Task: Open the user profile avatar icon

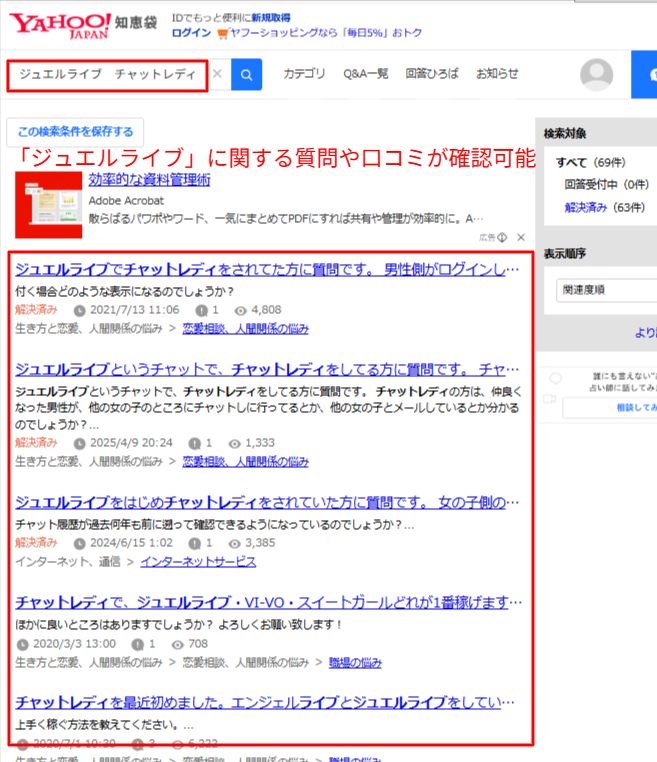Action: [596, 74]
